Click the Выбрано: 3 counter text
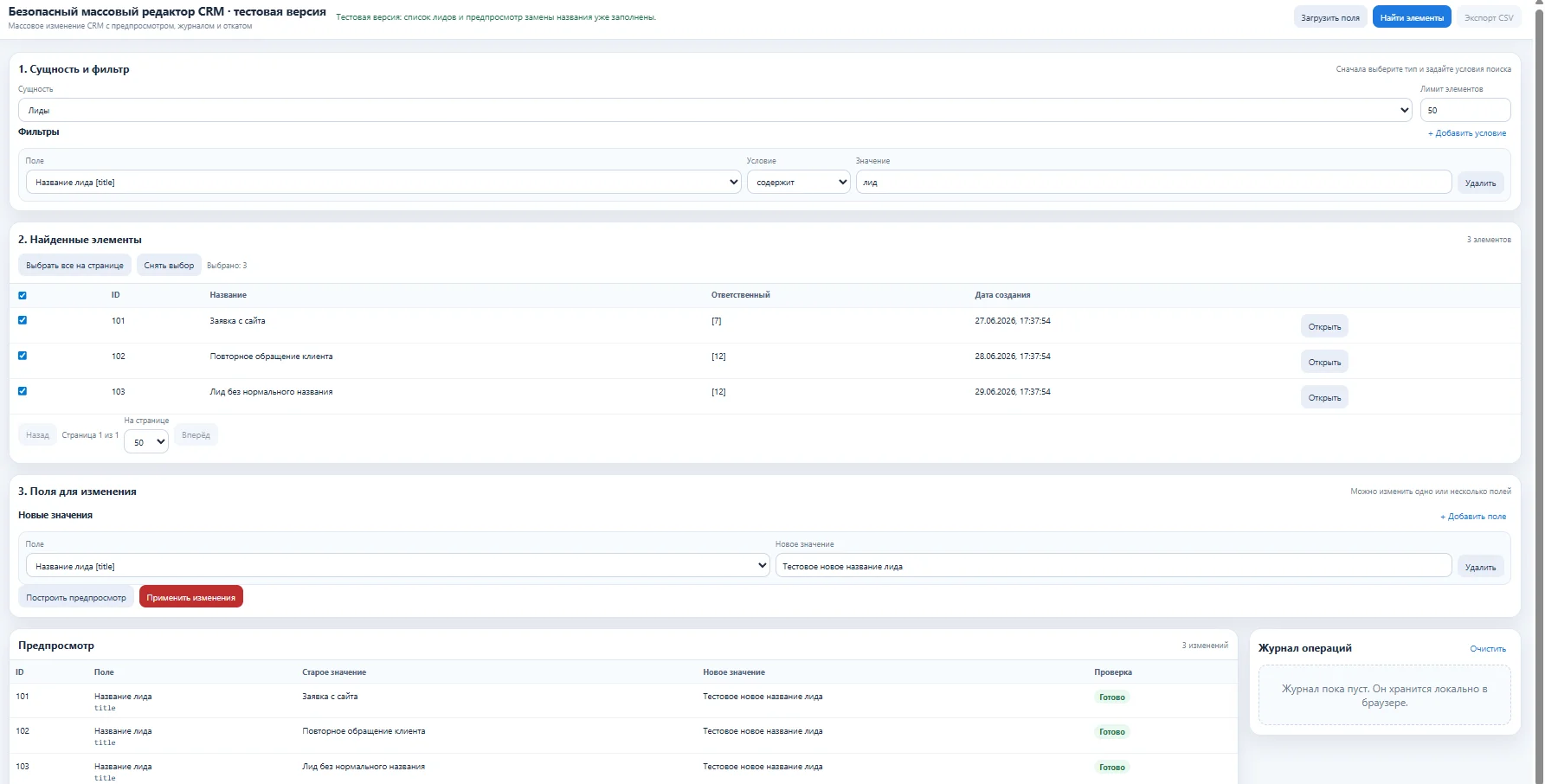The height and width of the screenshot is (784, 1545). pos(227,266)
